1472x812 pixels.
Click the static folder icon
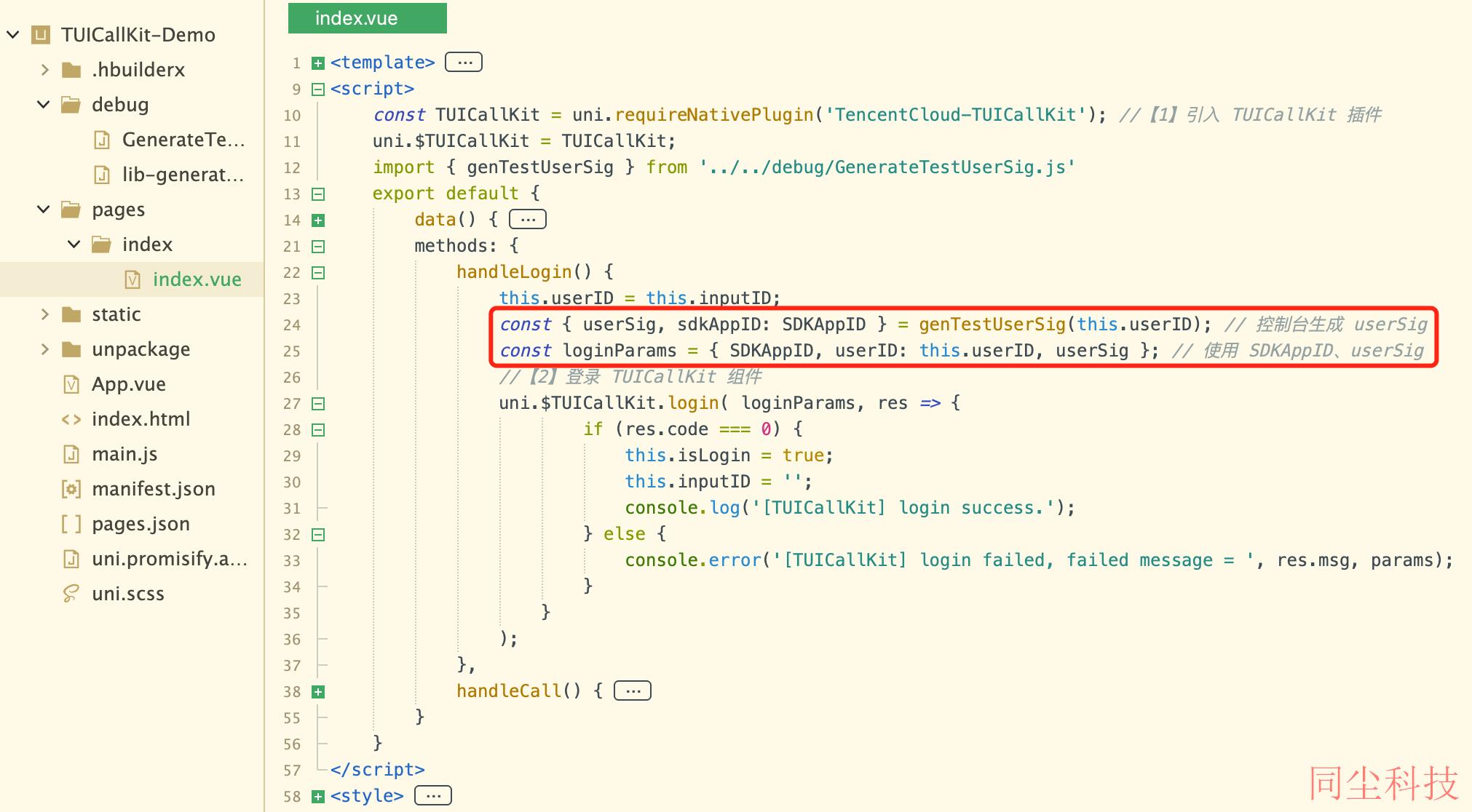tap(71, 314)
